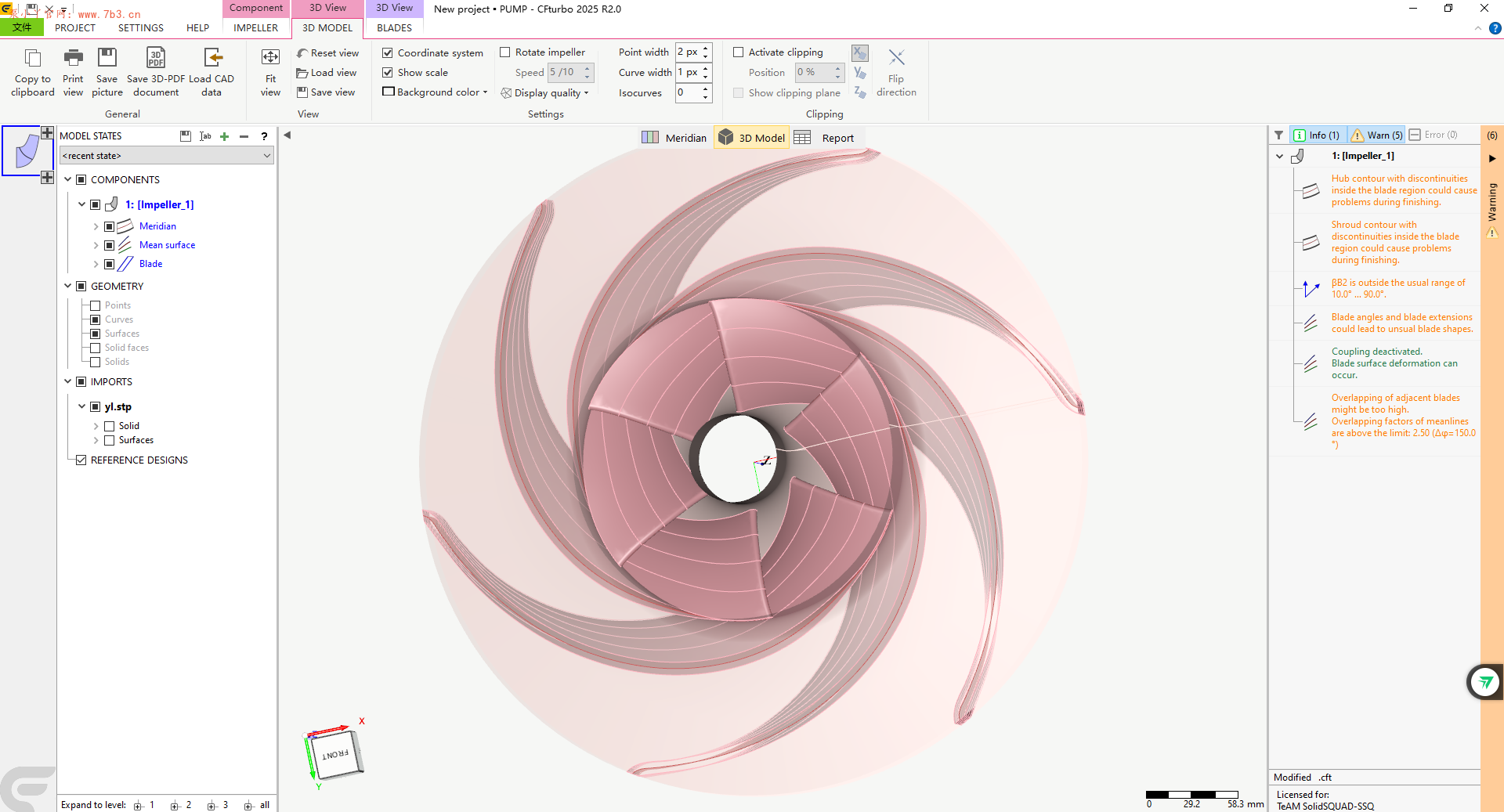Expand tree to all levels
This screenshot has height=812, width=1504.
point(256,805)
